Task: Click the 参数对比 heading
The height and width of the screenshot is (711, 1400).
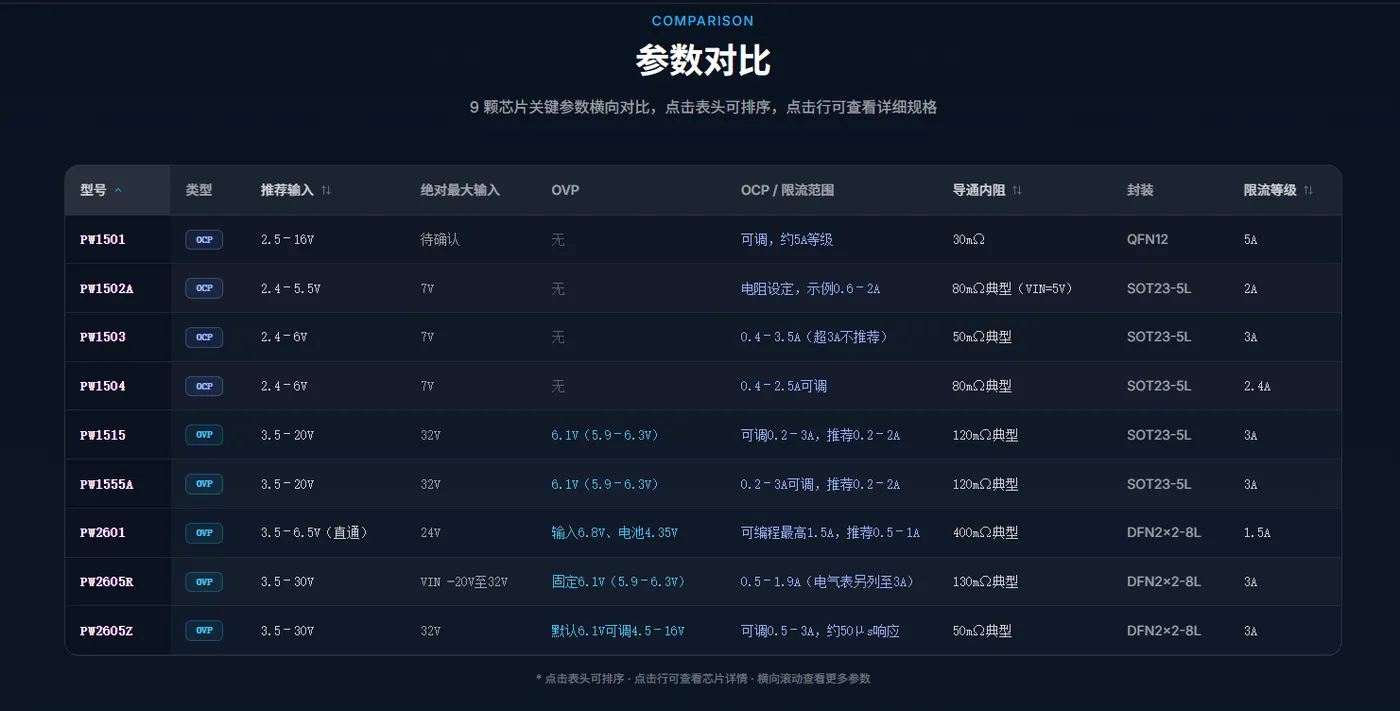Action: point(703,60)
